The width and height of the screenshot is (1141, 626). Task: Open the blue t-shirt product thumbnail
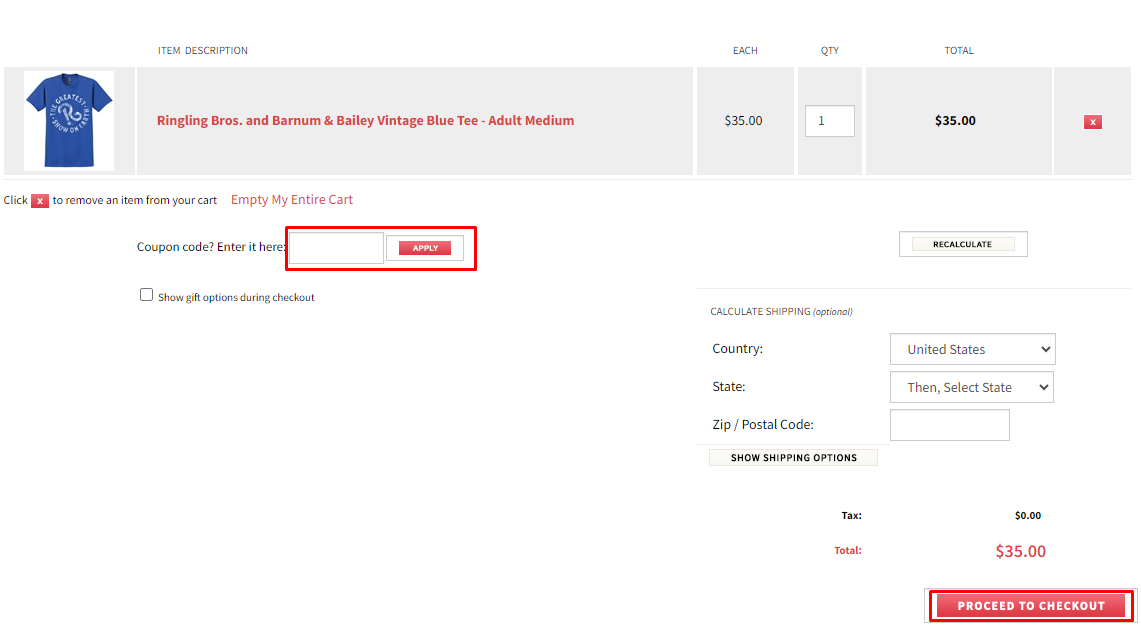(69, 121)
